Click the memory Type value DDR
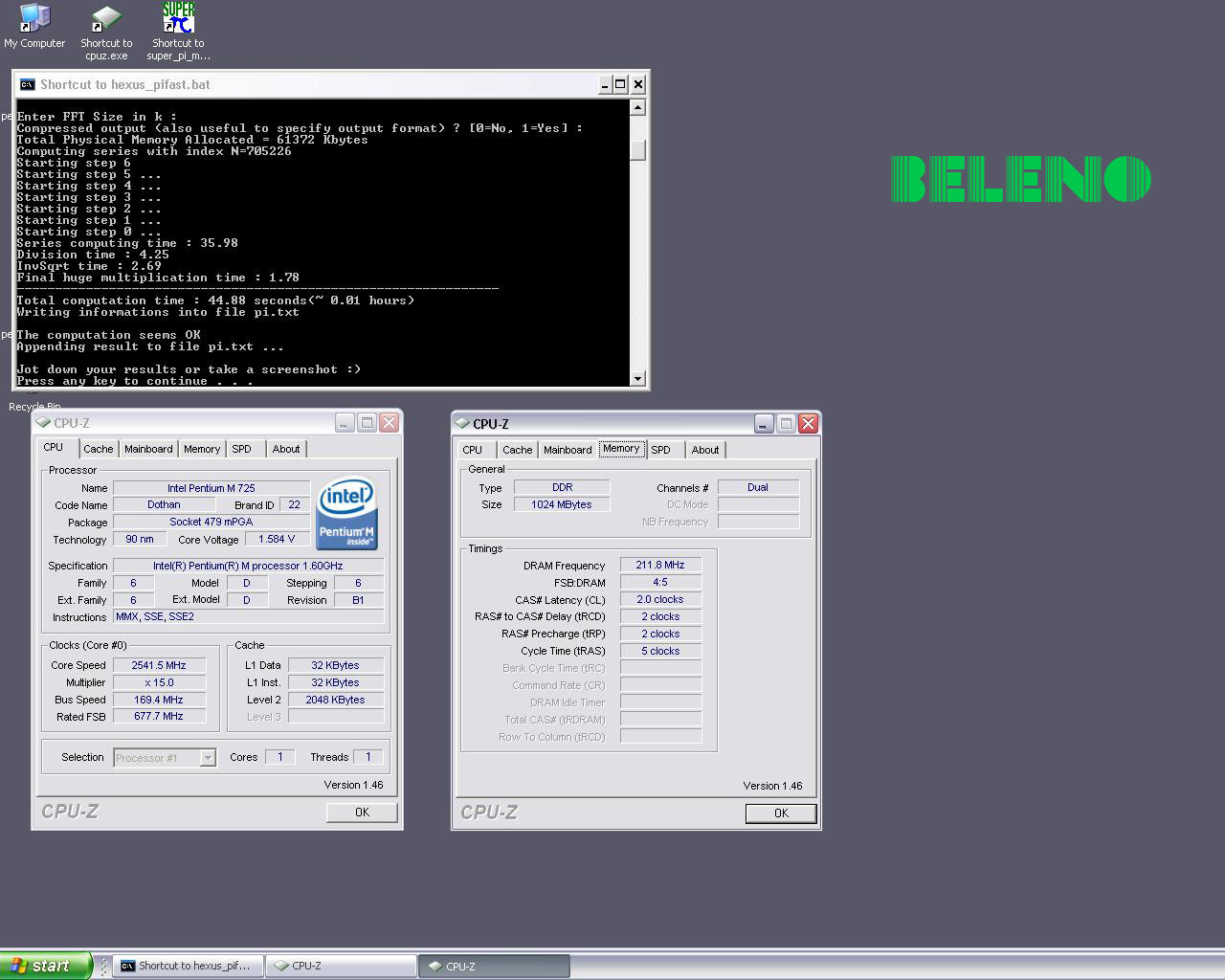This screenshot has height=980, width=1225. (562, 487)
